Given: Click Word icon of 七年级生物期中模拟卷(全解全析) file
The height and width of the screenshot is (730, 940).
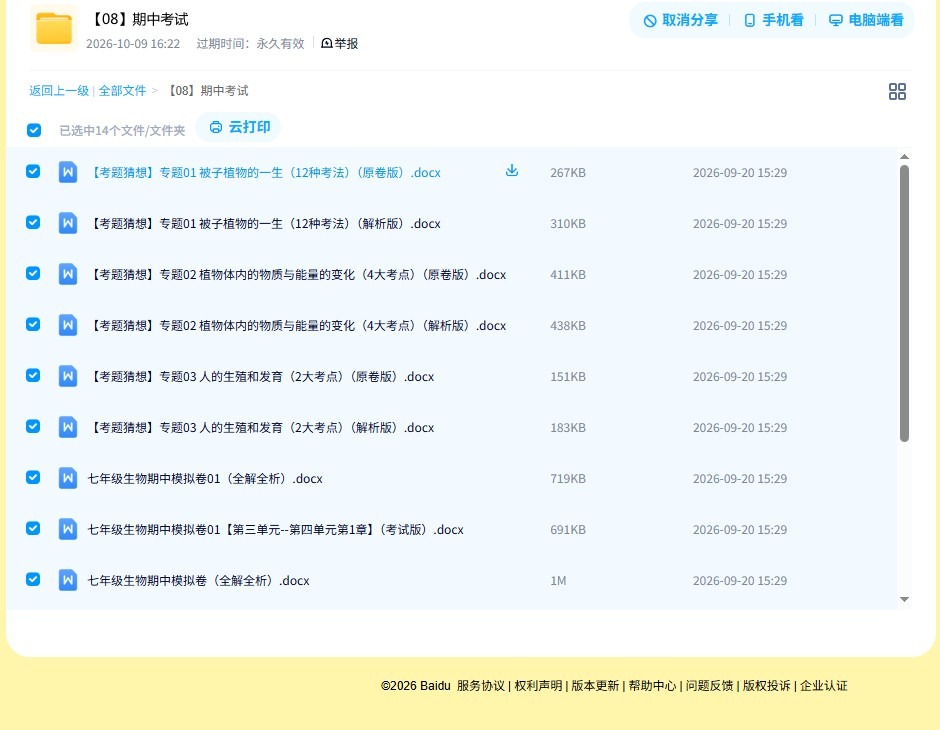Looking at the screenshot, I should coord(68,580).
